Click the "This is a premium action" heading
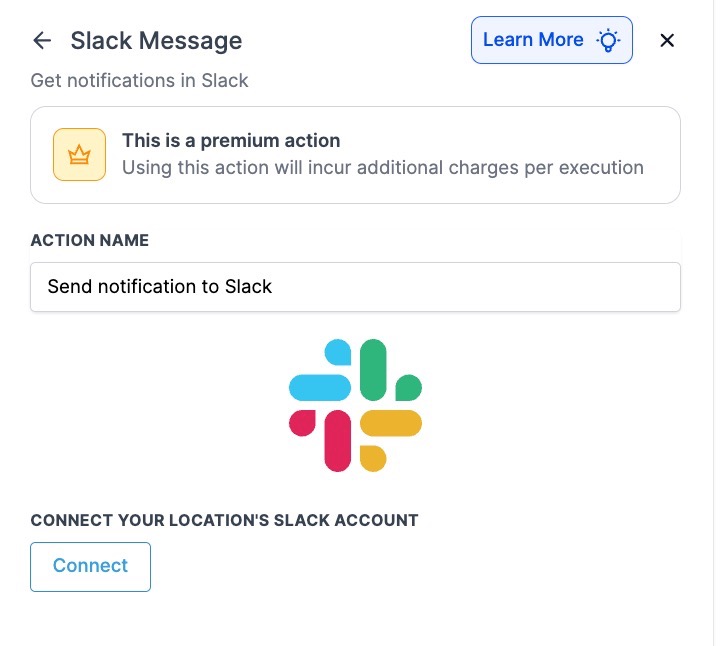 [231, 141]
